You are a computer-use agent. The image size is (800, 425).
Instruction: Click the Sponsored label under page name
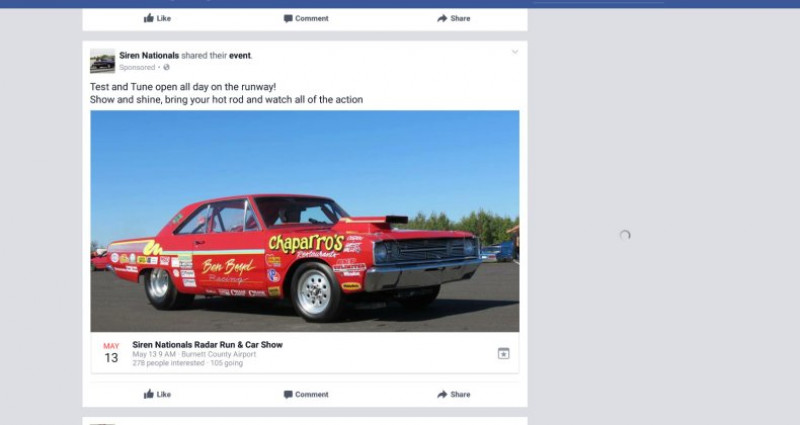[137, 67]
